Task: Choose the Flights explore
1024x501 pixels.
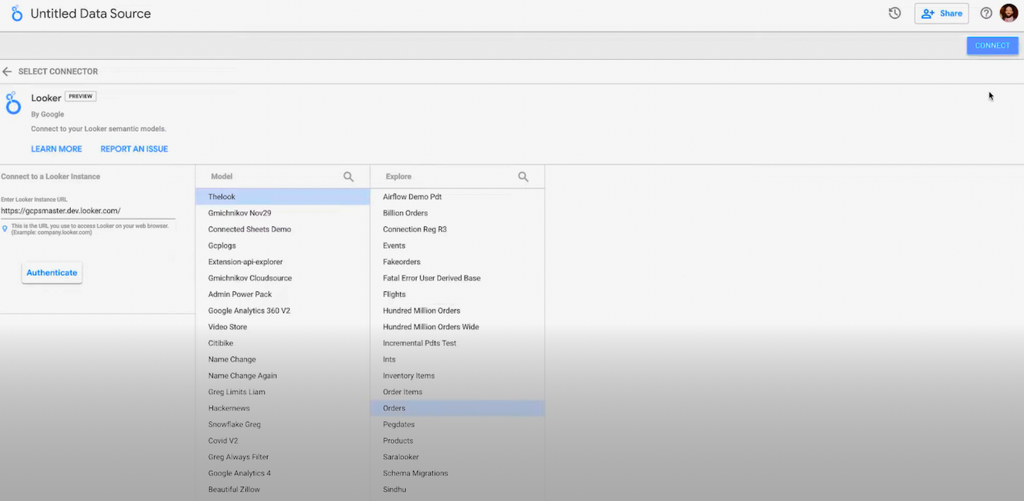Action: click(x=457, y=294)
